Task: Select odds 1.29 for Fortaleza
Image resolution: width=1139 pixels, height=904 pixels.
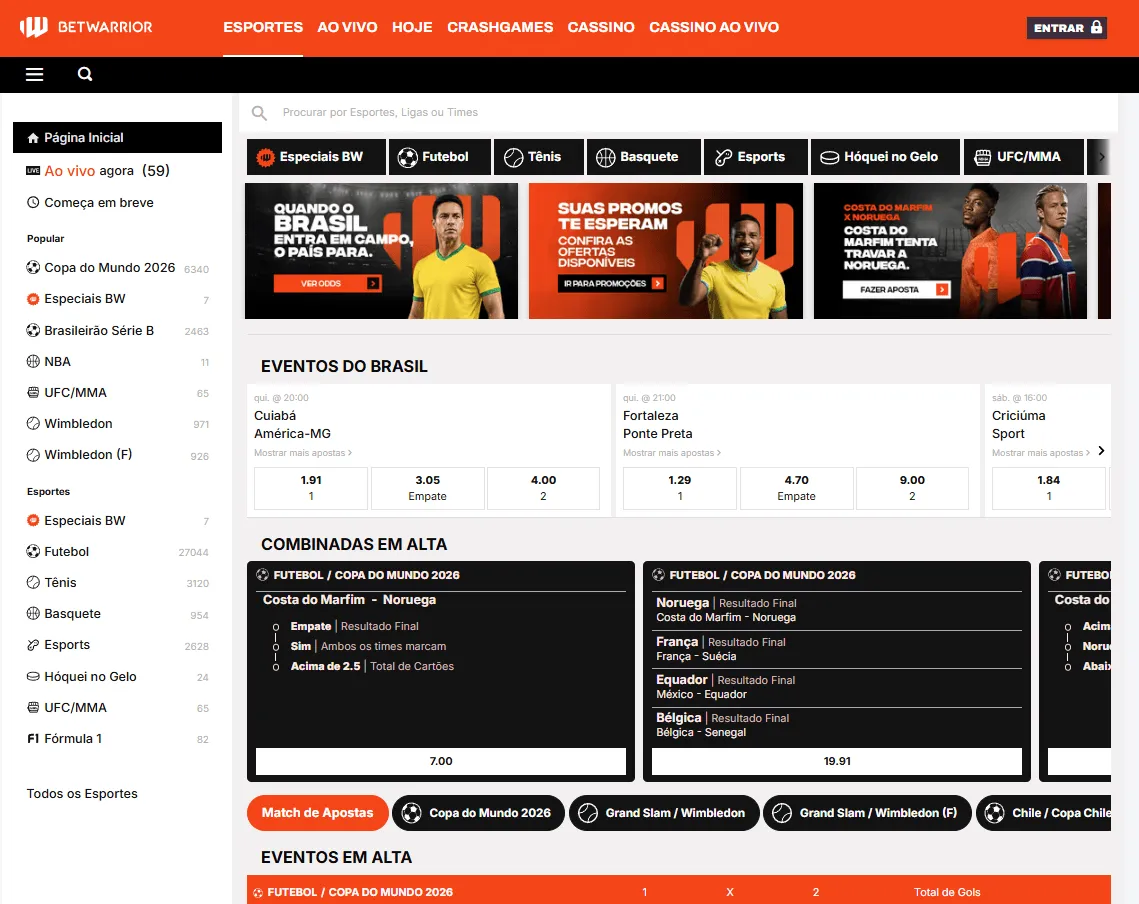Action: click(x=680, y=488)
